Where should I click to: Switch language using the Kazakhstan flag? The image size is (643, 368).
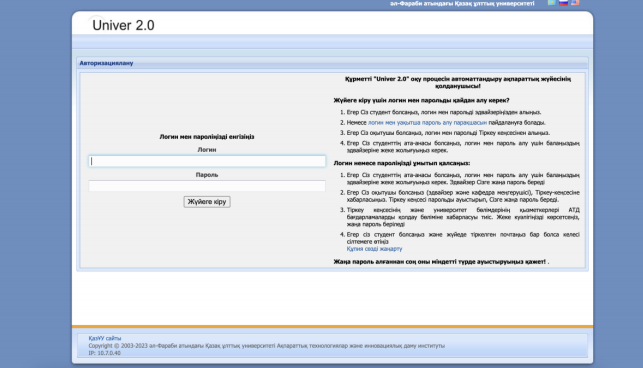pyautogui.click(x=552, y=2)
